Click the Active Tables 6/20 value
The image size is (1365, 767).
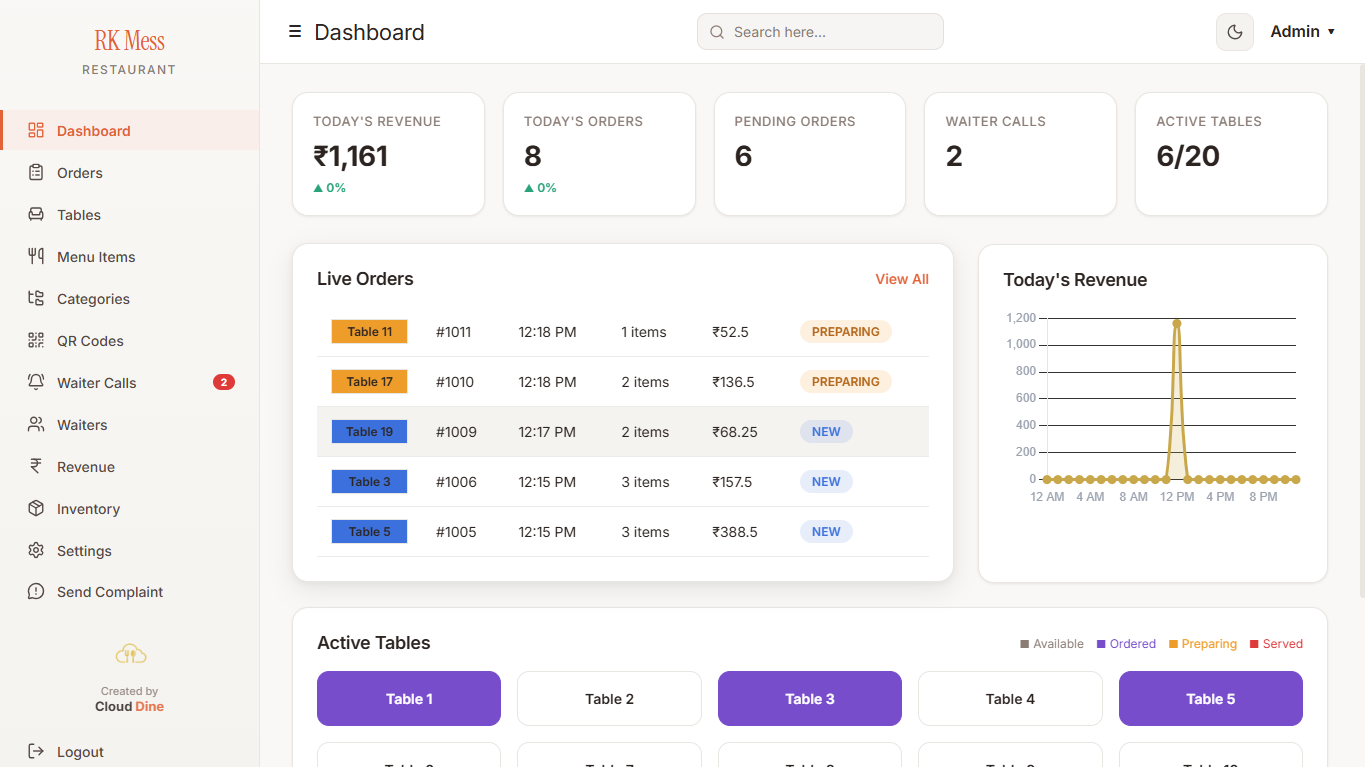tap(1188, 156)
